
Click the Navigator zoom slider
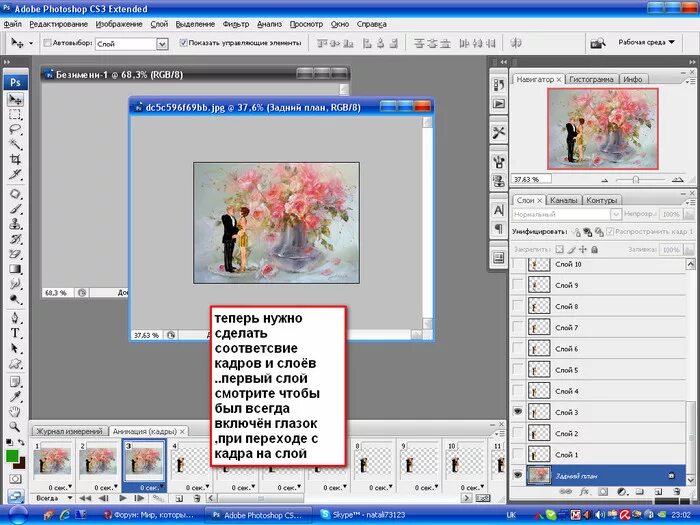(x=636, y=179)
